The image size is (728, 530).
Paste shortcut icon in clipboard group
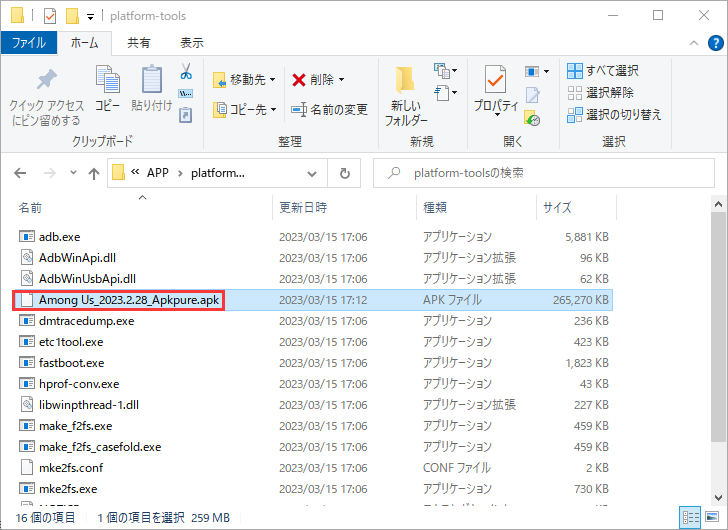pyautogui.click(x=186, y=115)
